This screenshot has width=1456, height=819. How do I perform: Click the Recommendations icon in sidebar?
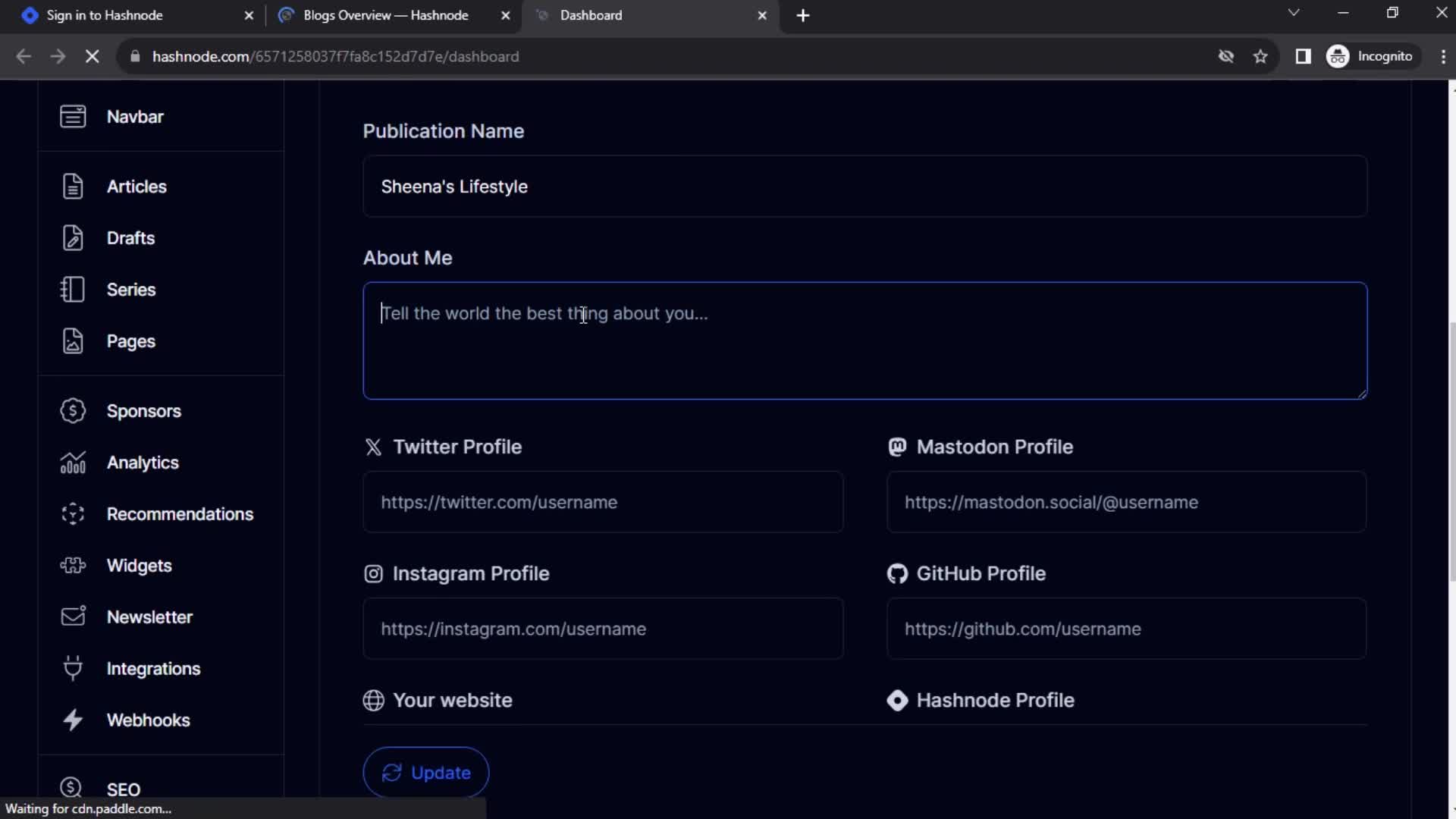click(x=73, y=514)
